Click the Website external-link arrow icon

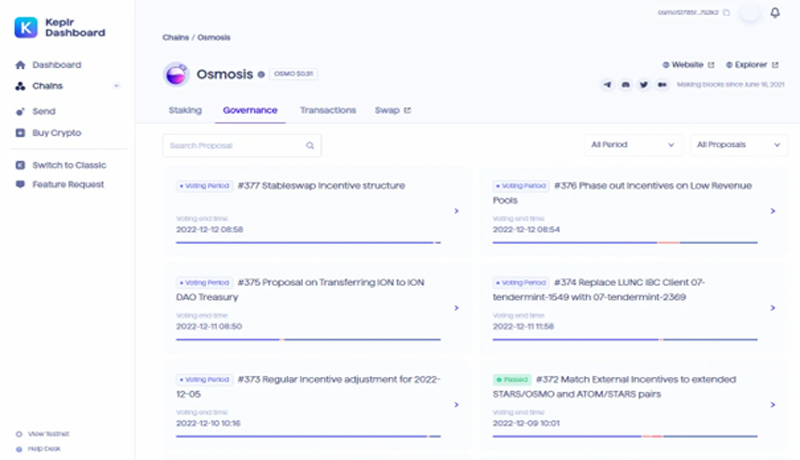[711, 65]
